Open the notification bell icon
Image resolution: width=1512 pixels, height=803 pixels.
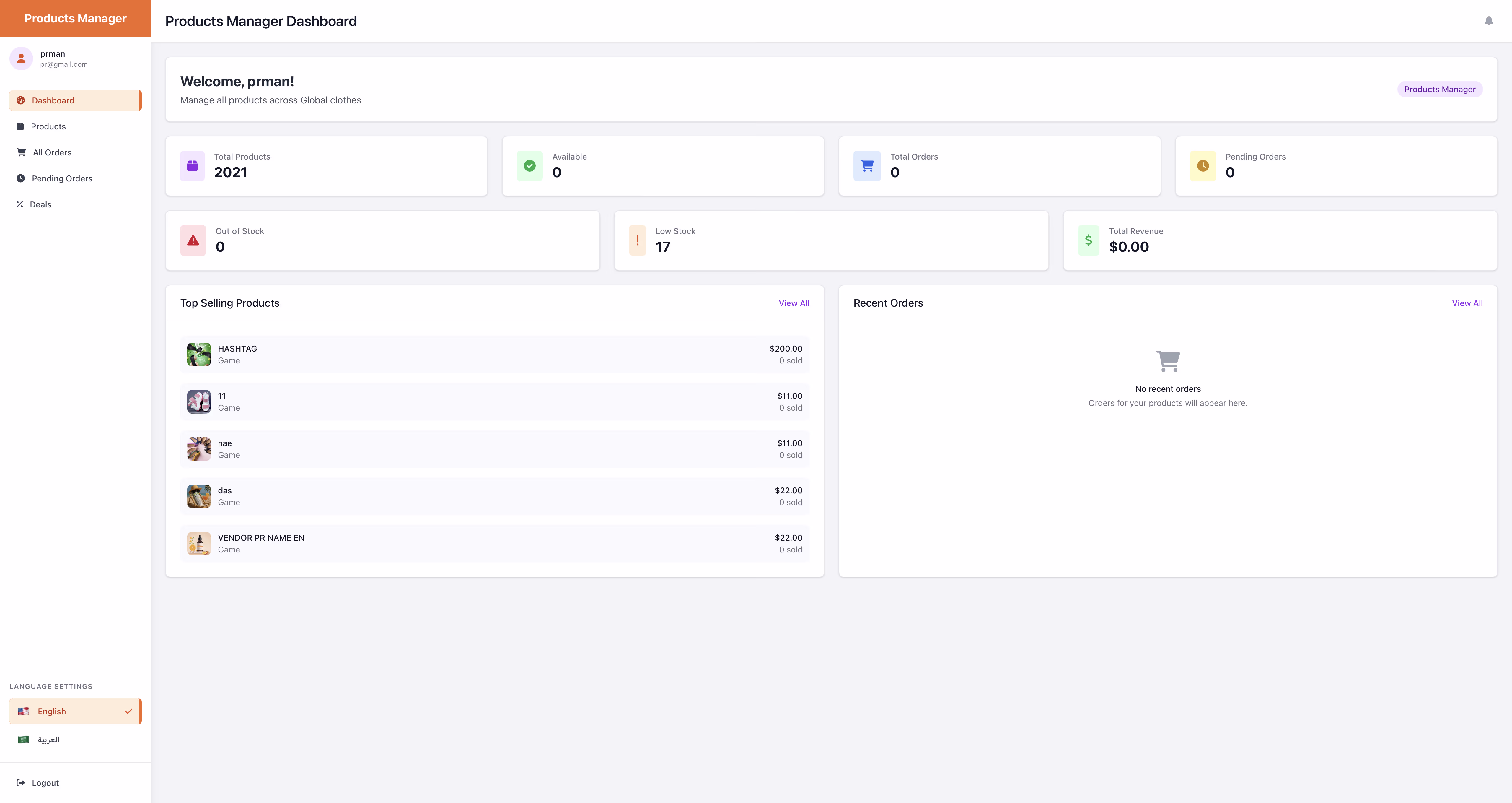[1488, 21]
